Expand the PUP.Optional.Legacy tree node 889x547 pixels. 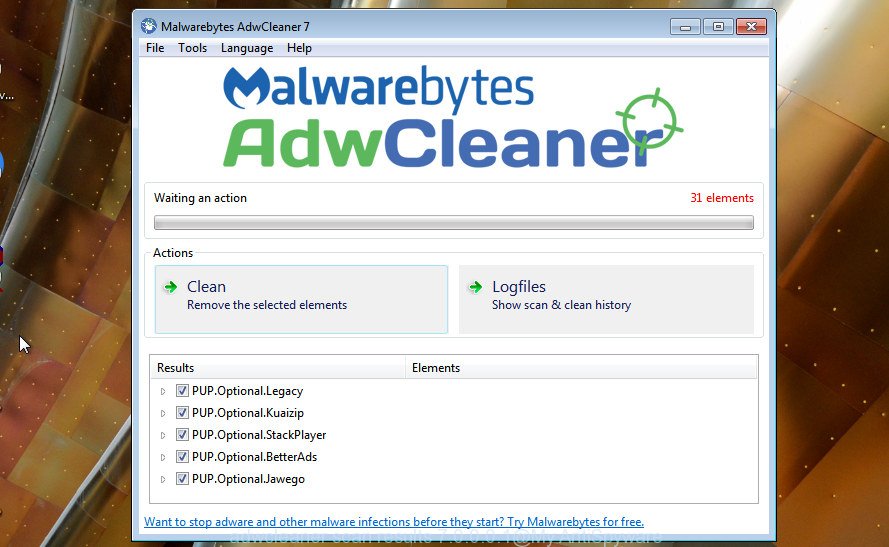tap(163, 391)
